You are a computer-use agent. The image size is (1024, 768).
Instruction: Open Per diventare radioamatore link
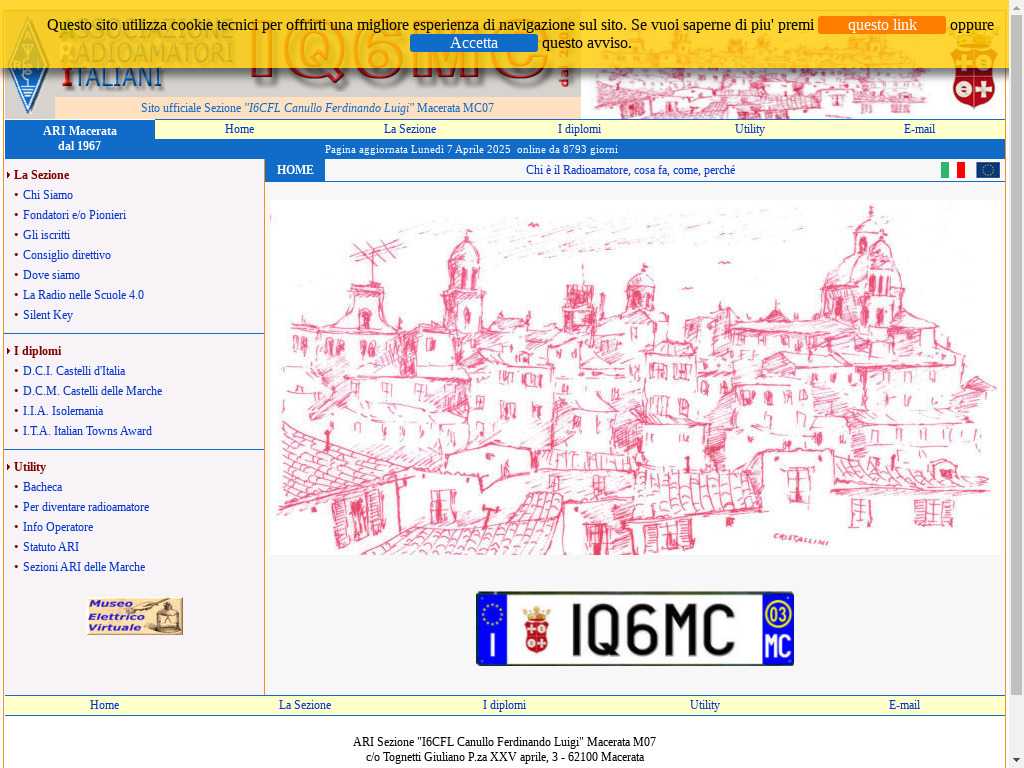pos(86,507)
